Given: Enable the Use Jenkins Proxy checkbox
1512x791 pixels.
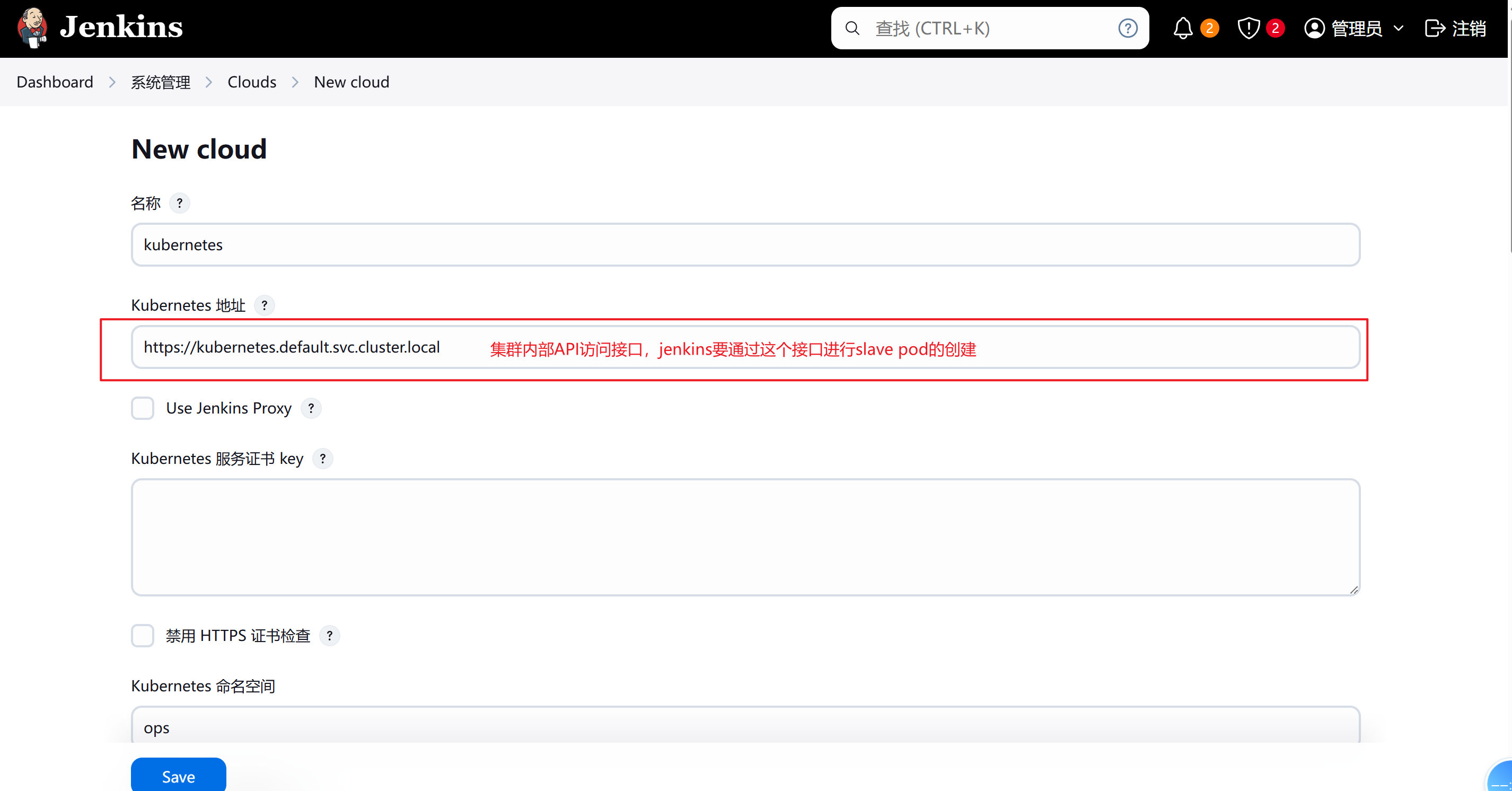Looking at the screenshot, I should point(143,408).
